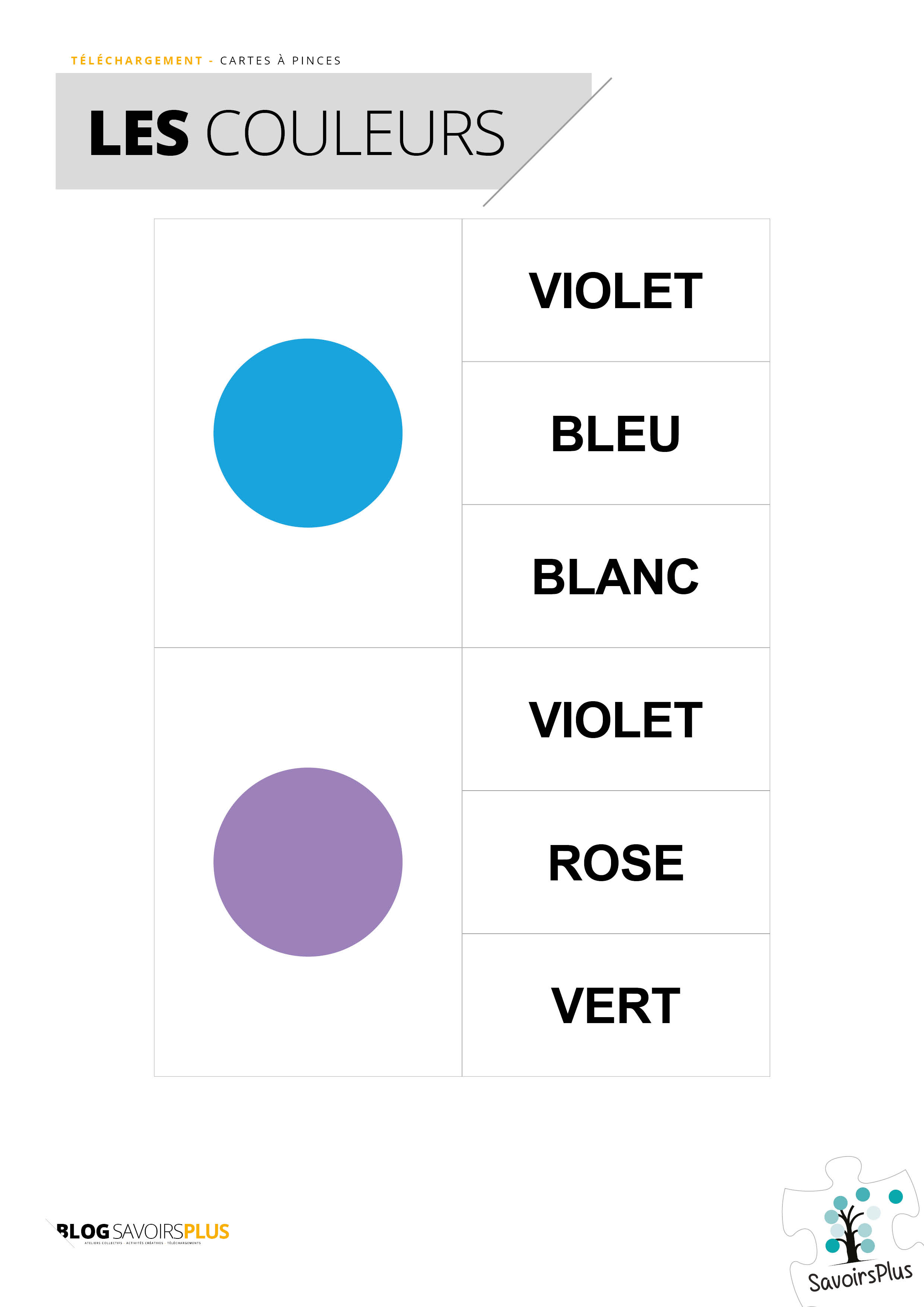Click the CARTES À PINCES subtitle

pyautogui.click(x=280, y=61)
